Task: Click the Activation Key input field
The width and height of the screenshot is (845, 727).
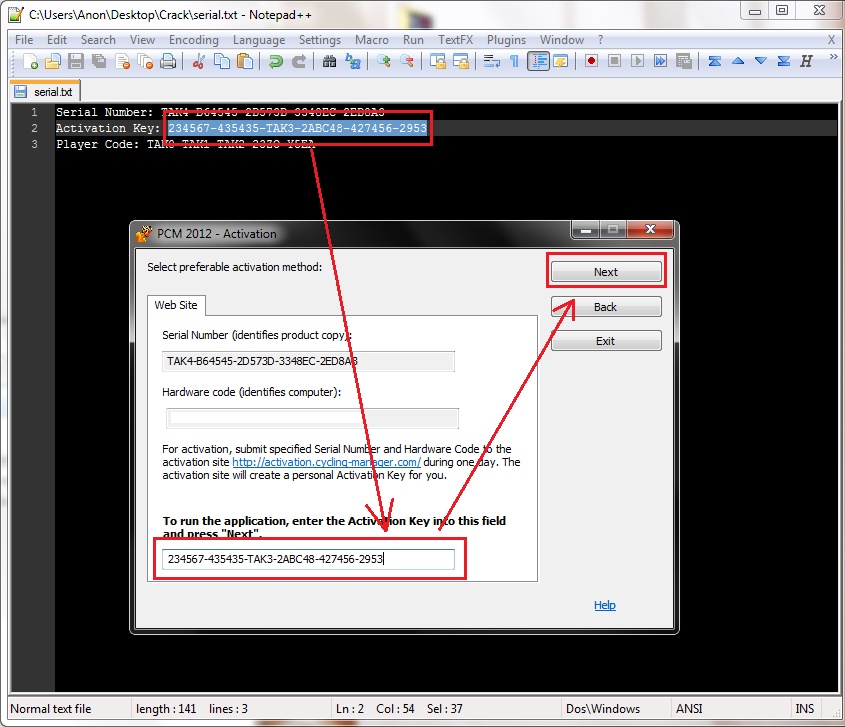Action: [308, 559]
